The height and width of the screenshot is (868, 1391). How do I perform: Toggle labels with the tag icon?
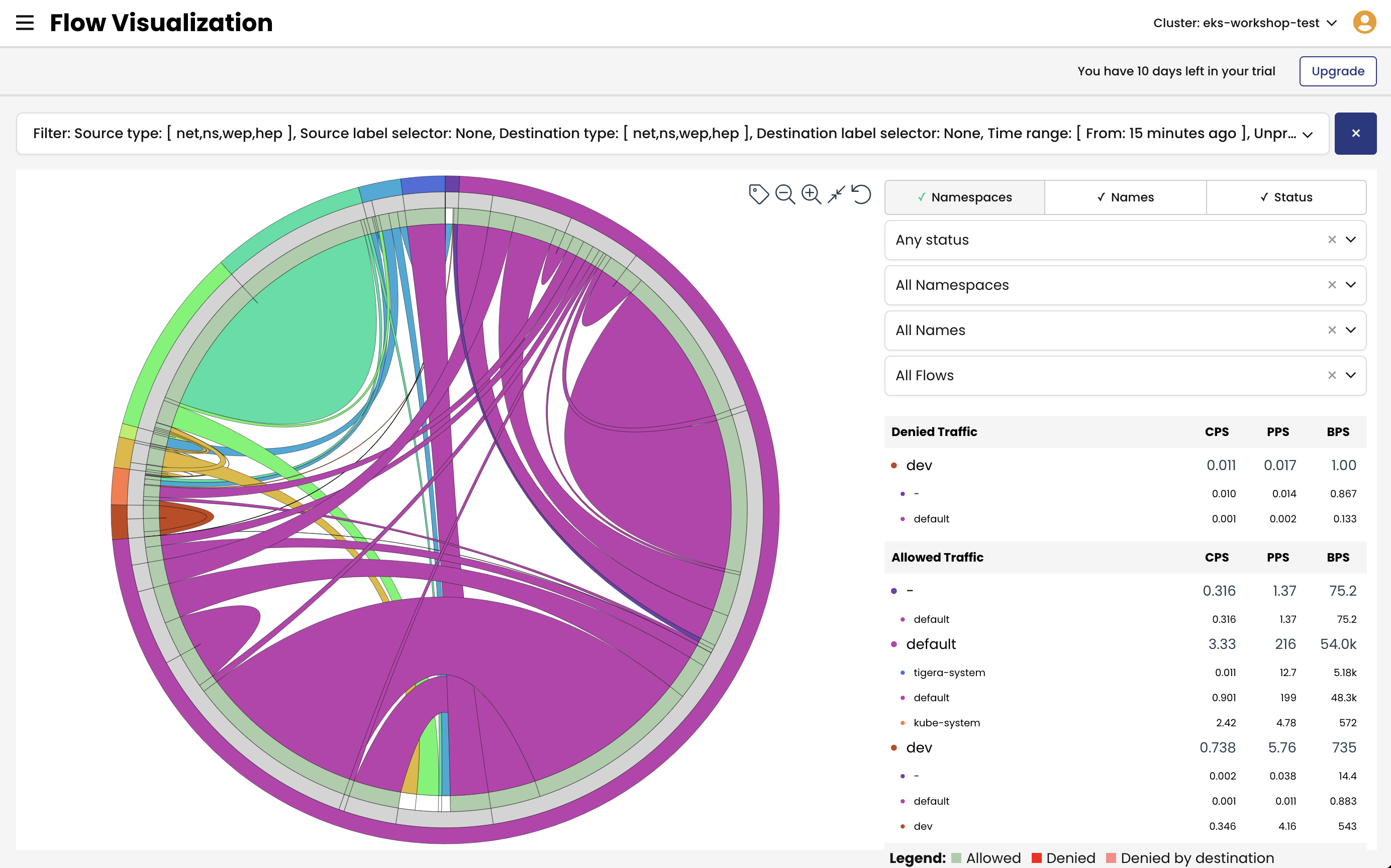[x=758, y=194]
